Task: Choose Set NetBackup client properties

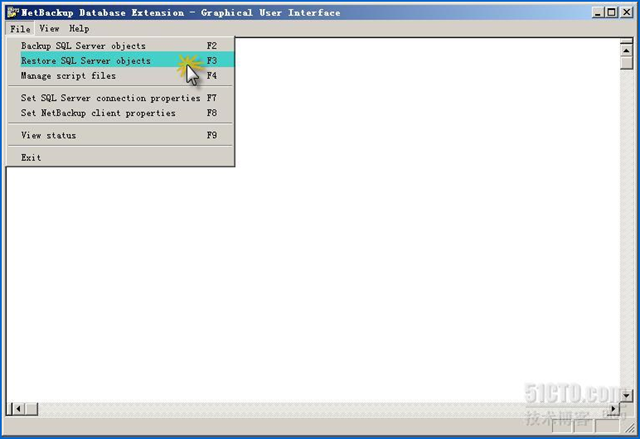Action: [121, 113]
